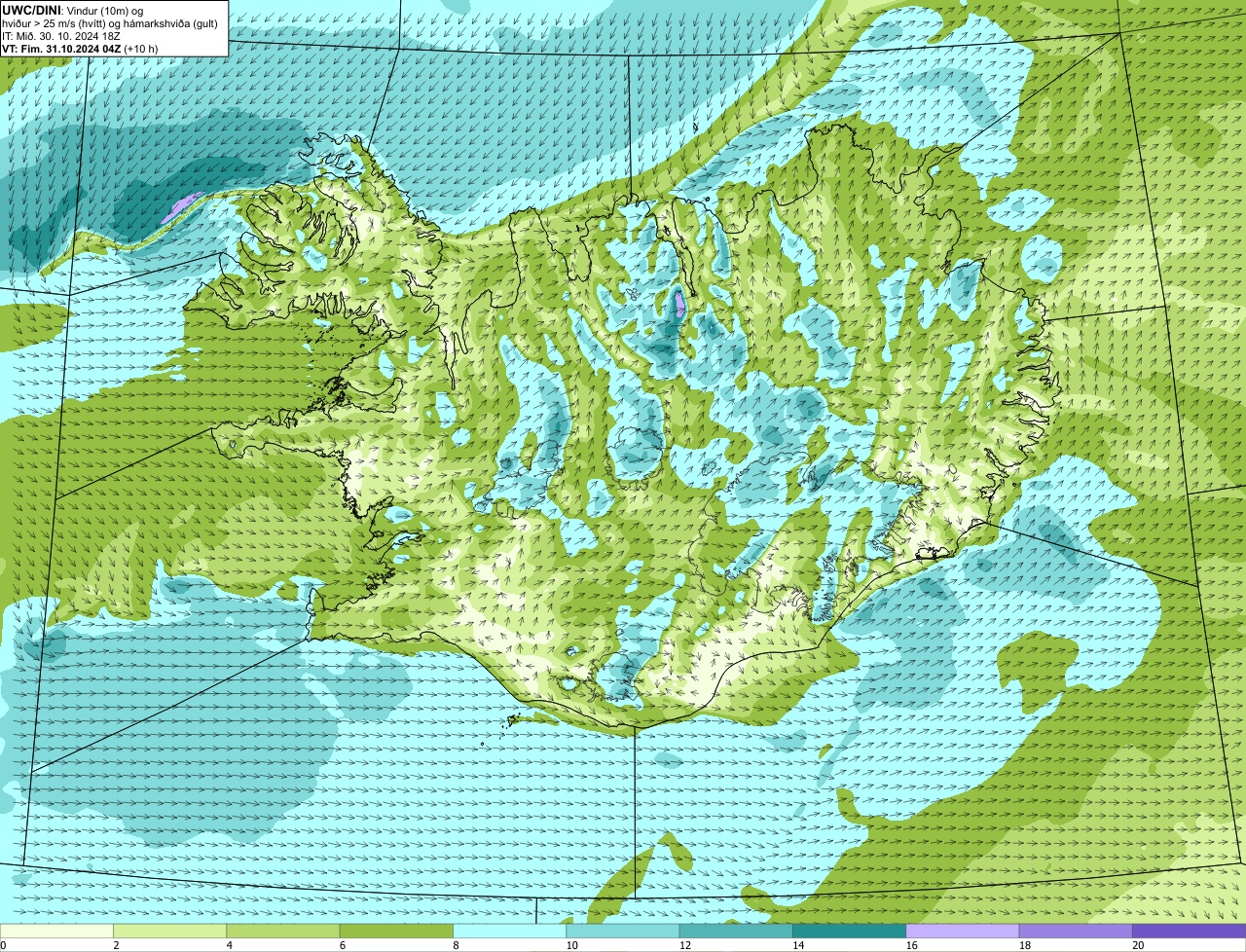Click the lavender 16–18 m/s colorbar segment
The image size is (1246, 952).
pos(963,931)
